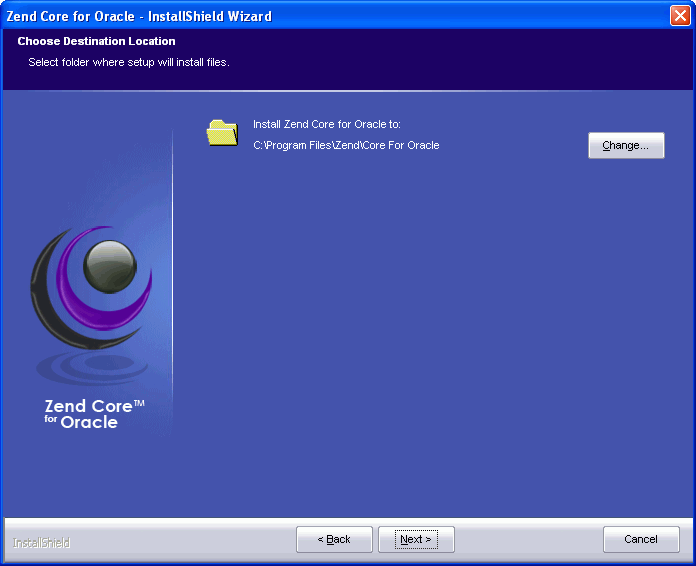Cancel the installation wizard

pos(641,539)
